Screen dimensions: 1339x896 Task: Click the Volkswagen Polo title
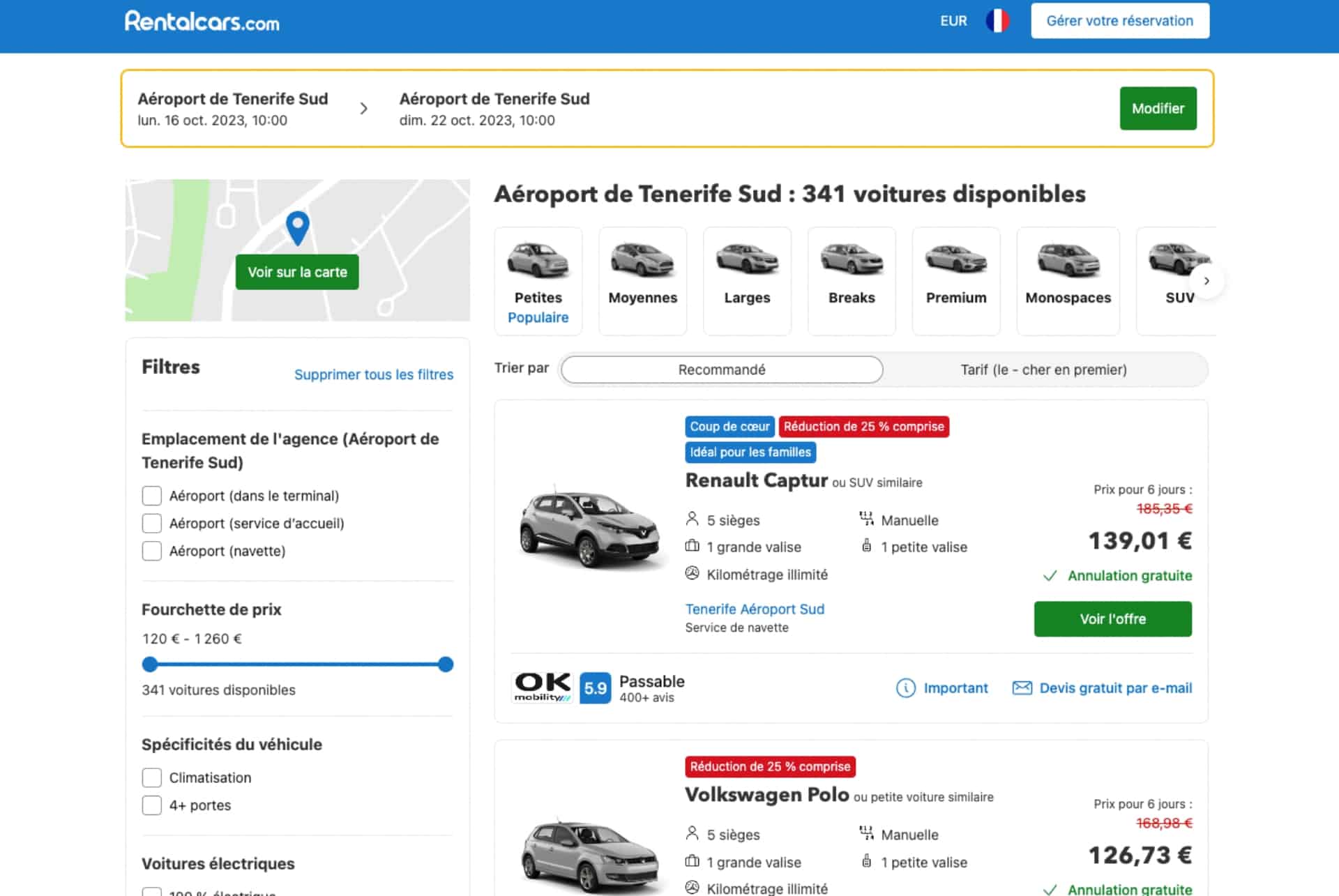tap(767, 795)
